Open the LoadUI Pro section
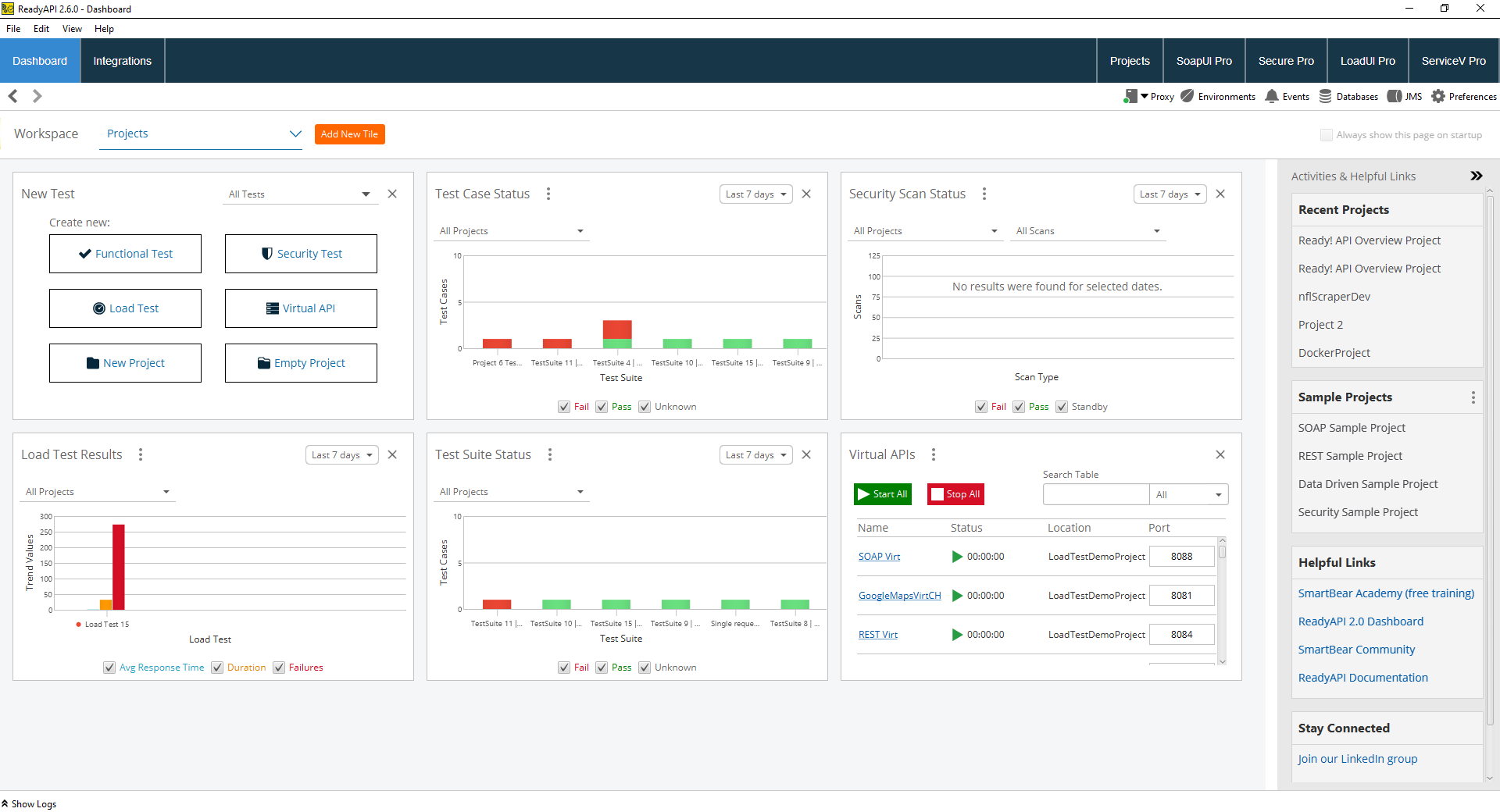This screenshot has height=812, width=1500. [1367, 60]
